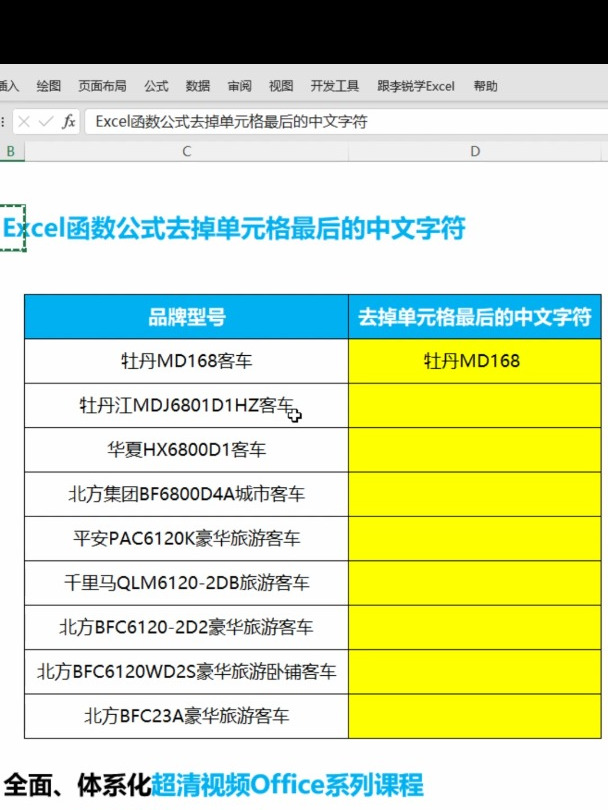This screenshot has width=608, height=810.
Task: Click inside the formula bar text
Action: [231, 122]
